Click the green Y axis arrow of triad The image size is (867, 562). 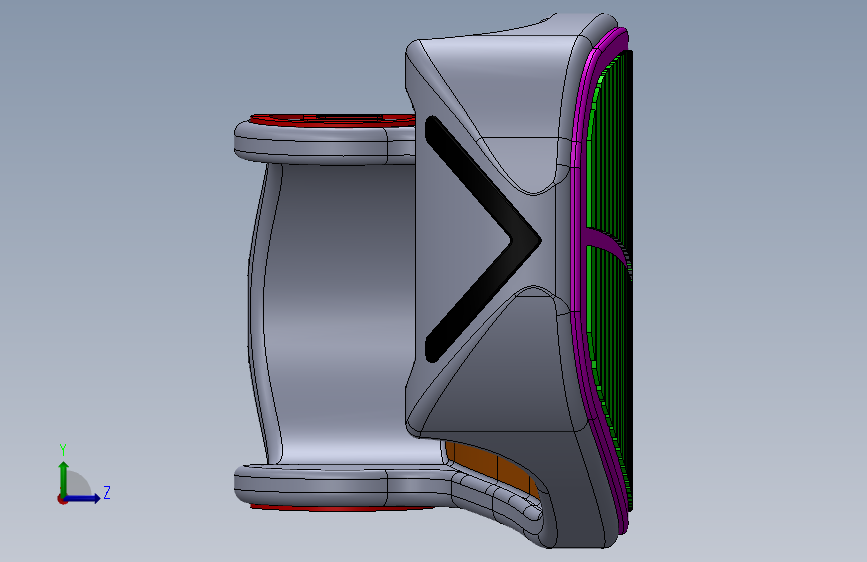click(64, 478)
